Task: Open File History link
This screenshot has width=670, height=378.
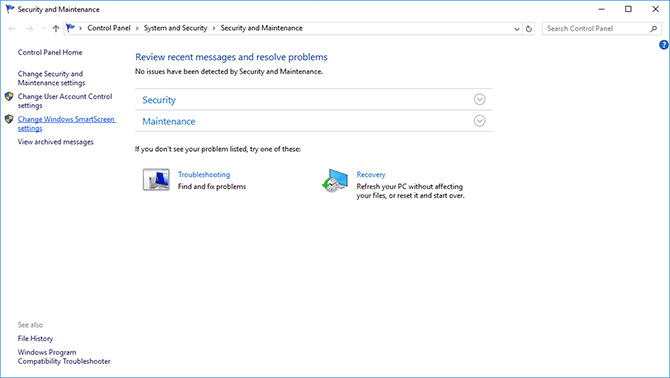Action: (35, 338)
